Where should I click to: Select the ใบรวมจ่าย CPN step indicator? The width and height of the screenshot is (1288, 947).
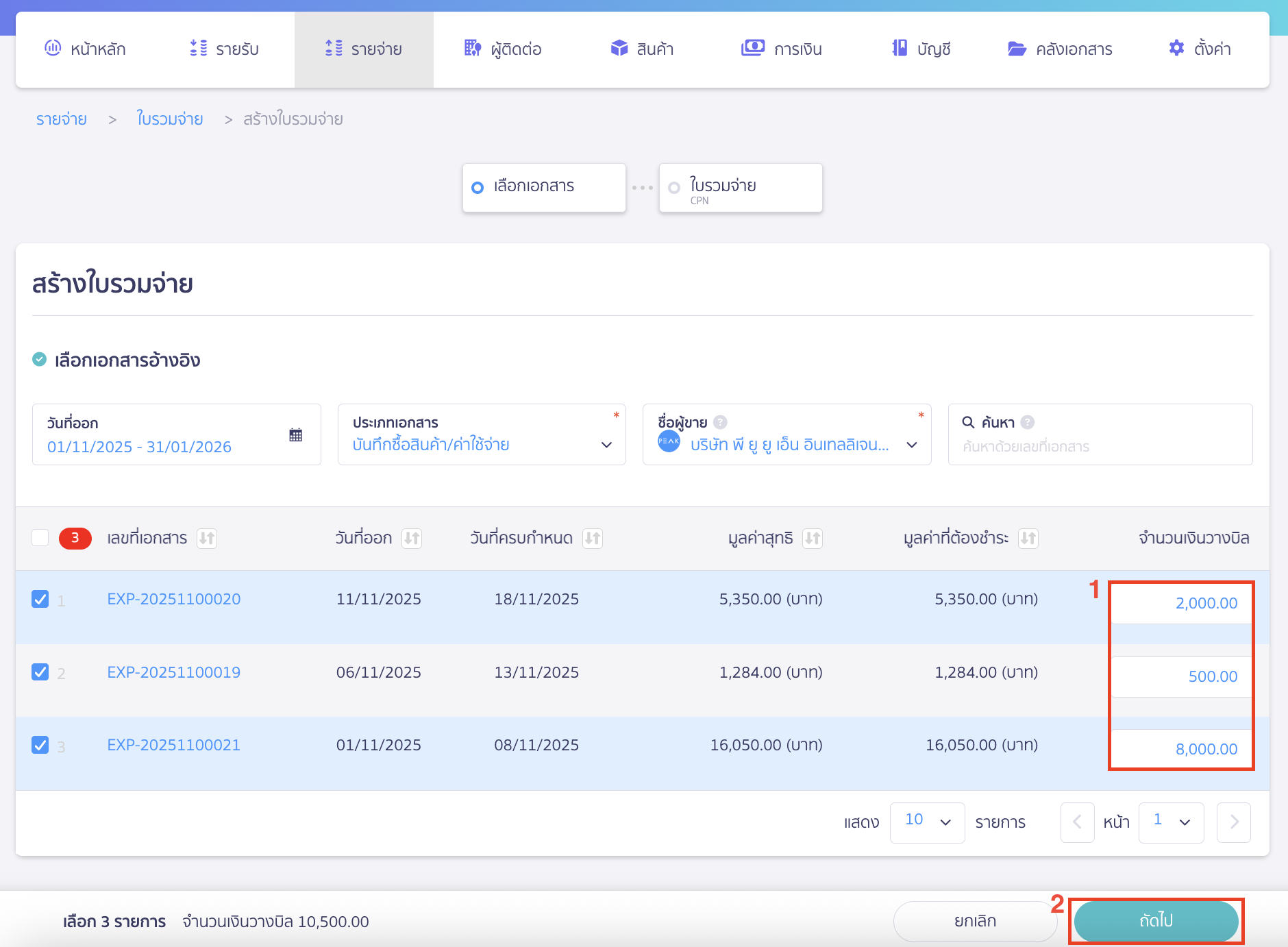740,188
